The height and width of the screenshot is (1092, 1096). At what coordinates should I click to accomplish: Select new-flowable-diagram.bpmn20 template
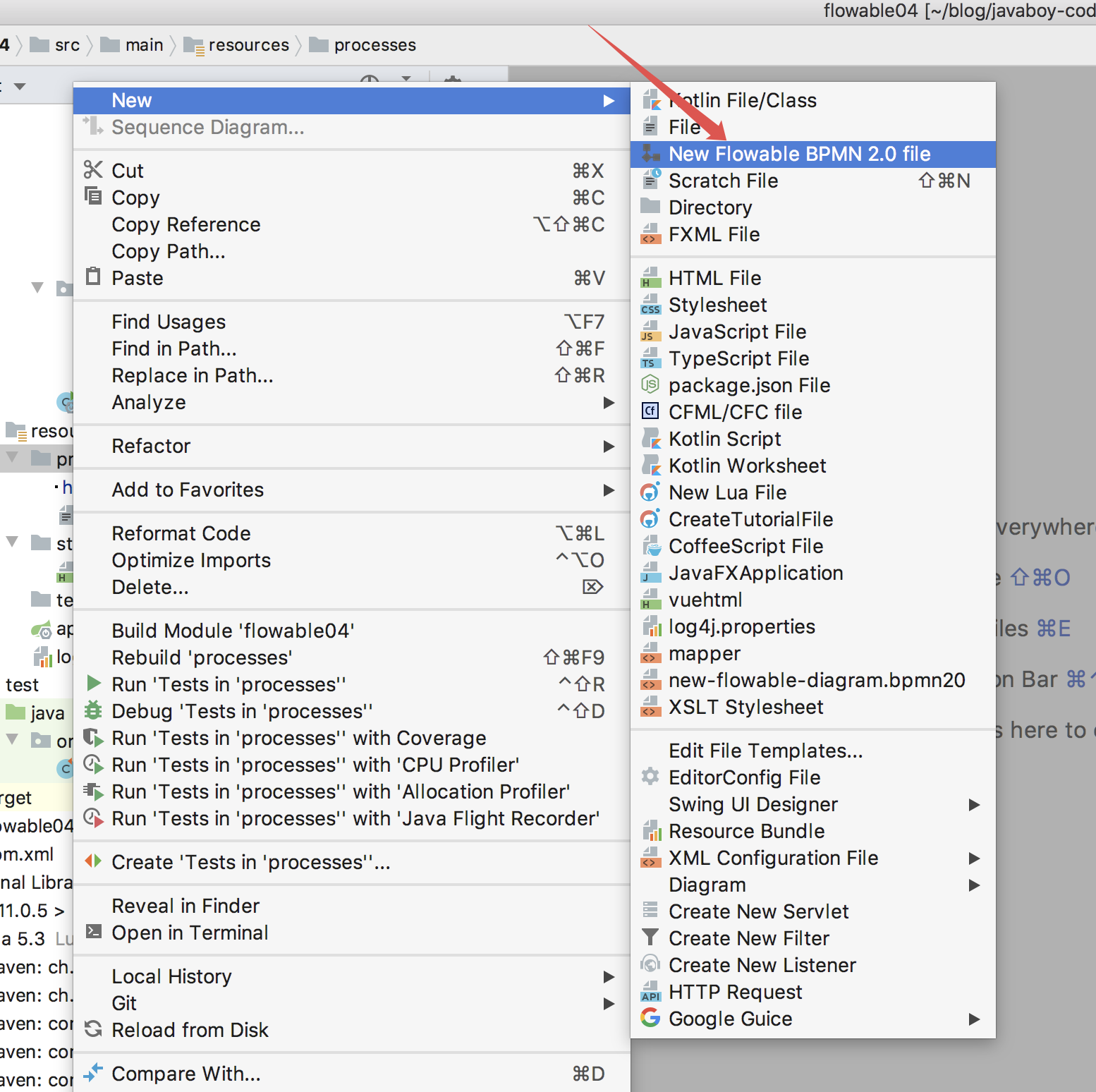click(x=812, y=680)
